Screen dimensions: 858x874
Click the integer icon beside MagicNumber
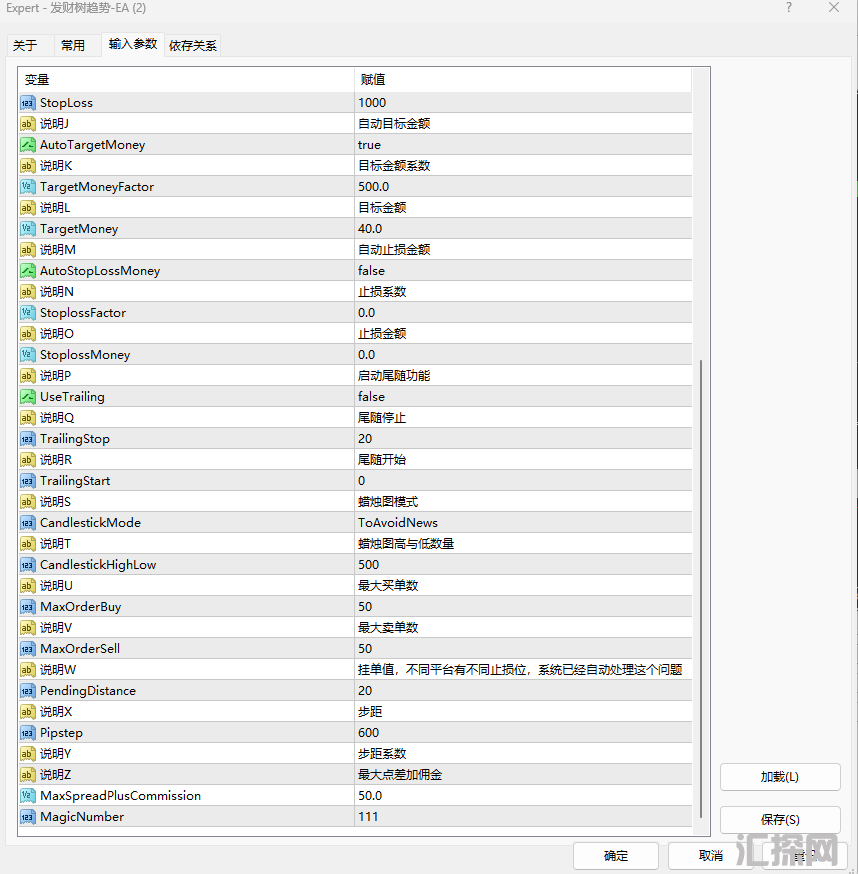(28, 816)
